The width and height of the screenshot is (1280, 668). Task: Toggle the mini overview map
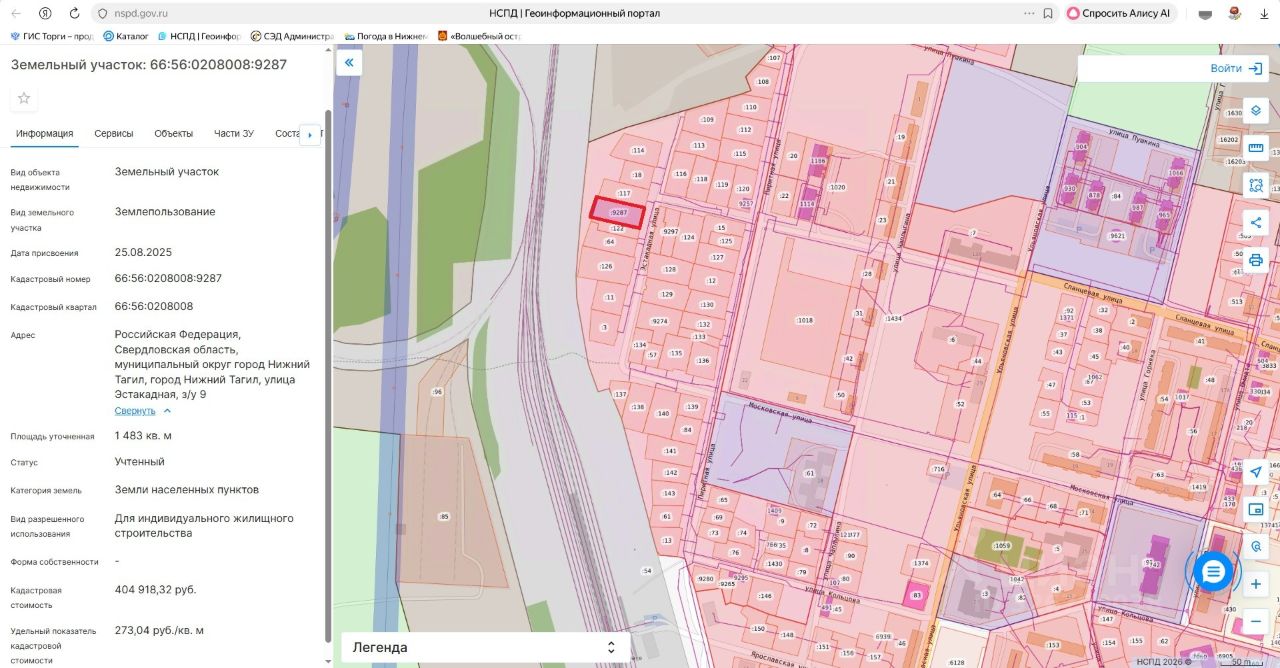click(1256, 509)
